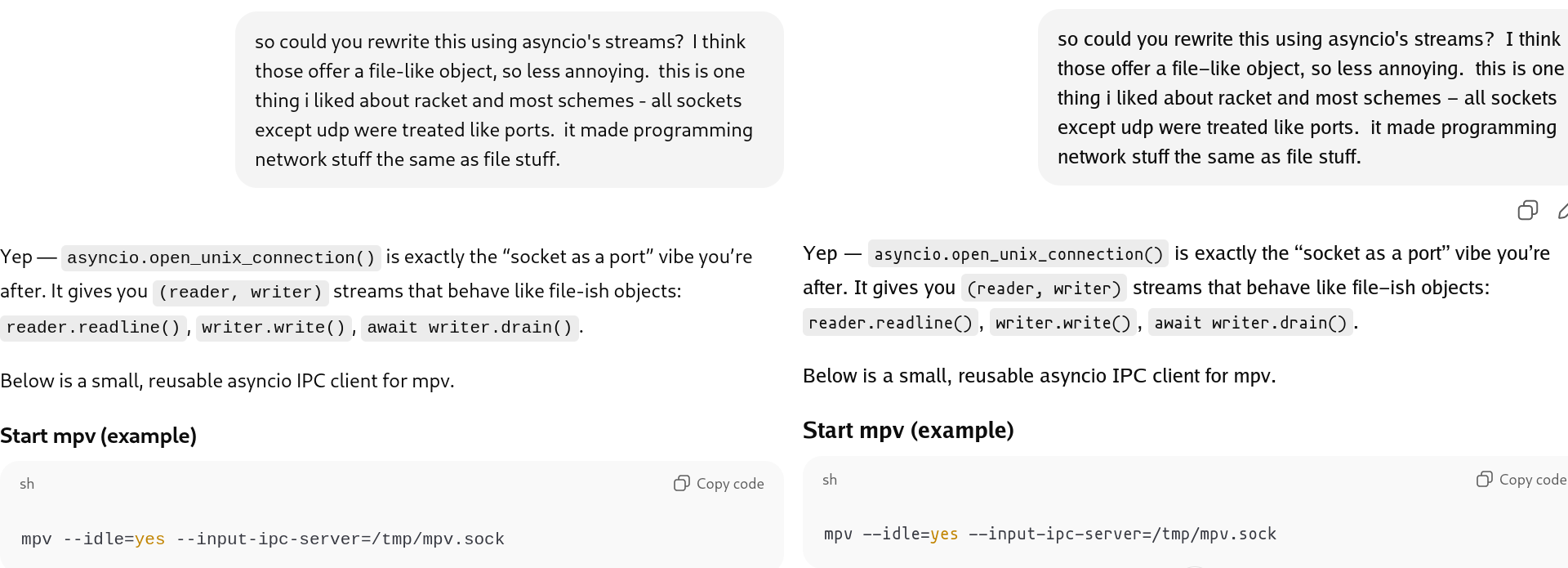Click the copy icon inside left Copy code button
The image size is (1568, 568).
(681, 483)
